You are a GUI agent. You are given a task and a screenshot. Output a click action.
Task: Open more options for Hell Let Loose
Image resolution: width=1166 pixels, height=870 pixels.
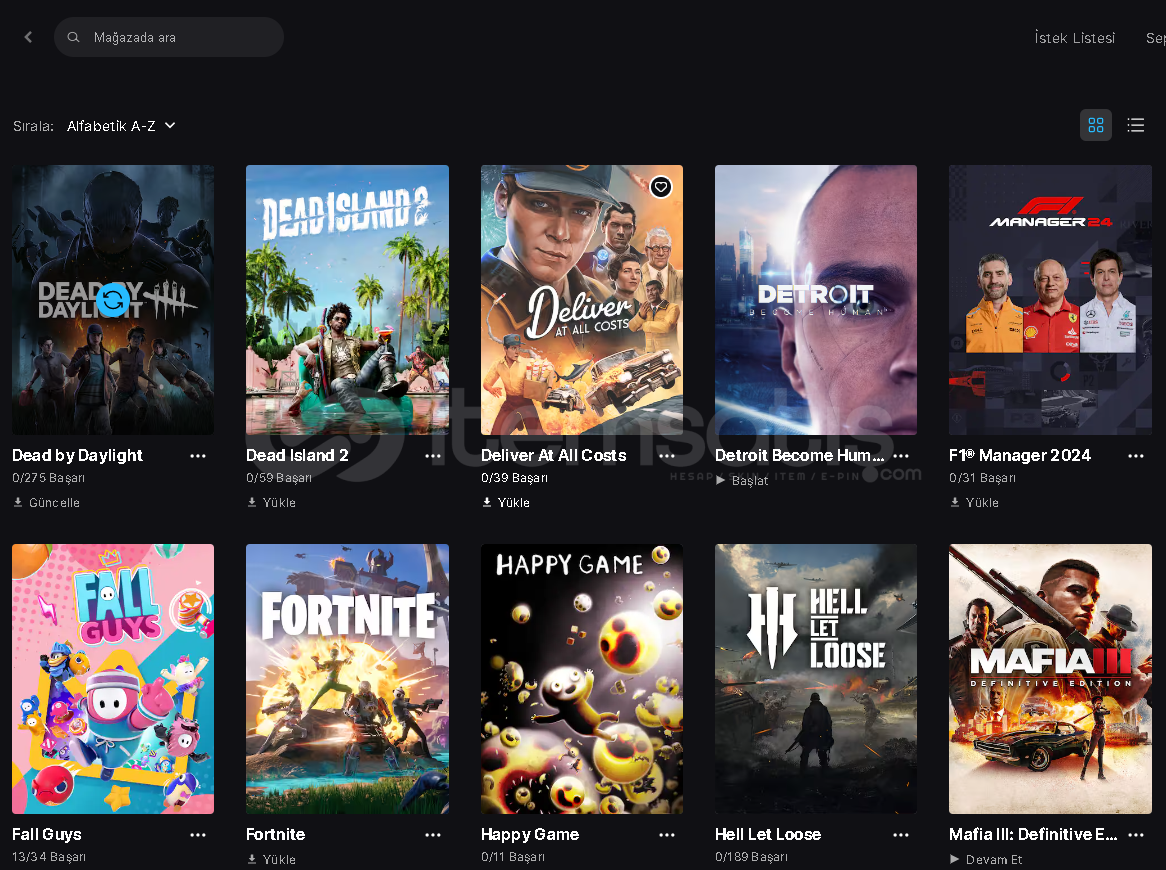click(x=901, y=835)
